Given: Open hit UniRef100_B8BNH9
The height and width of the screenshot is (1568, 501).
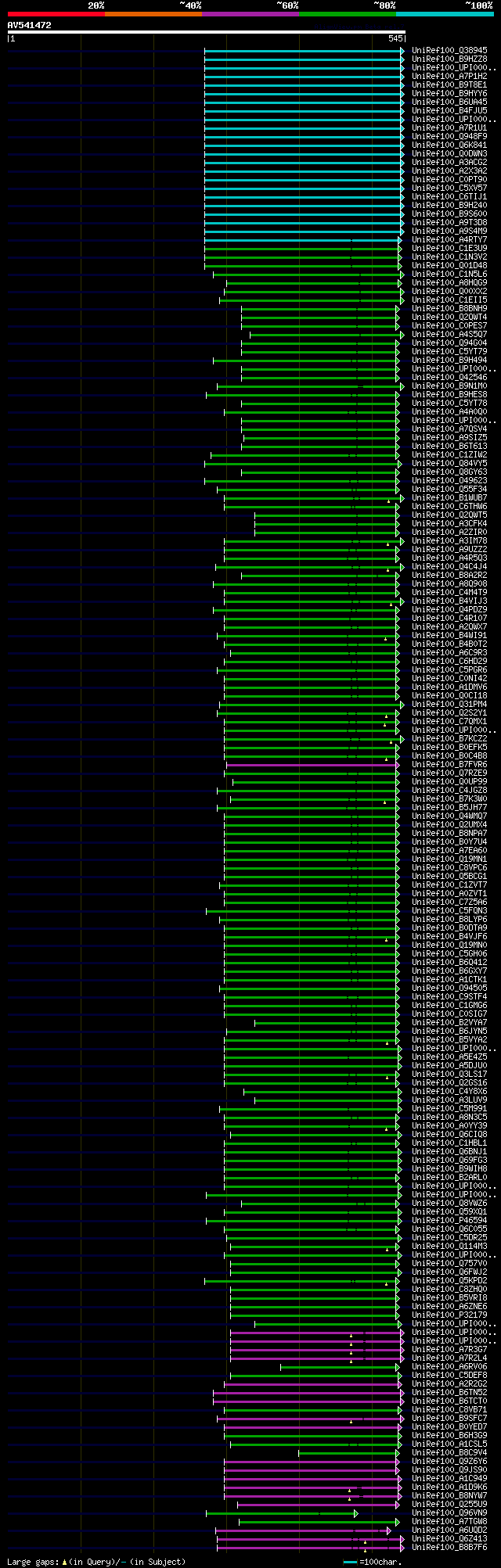Looking at the screenshot, I should pos(450,309).
